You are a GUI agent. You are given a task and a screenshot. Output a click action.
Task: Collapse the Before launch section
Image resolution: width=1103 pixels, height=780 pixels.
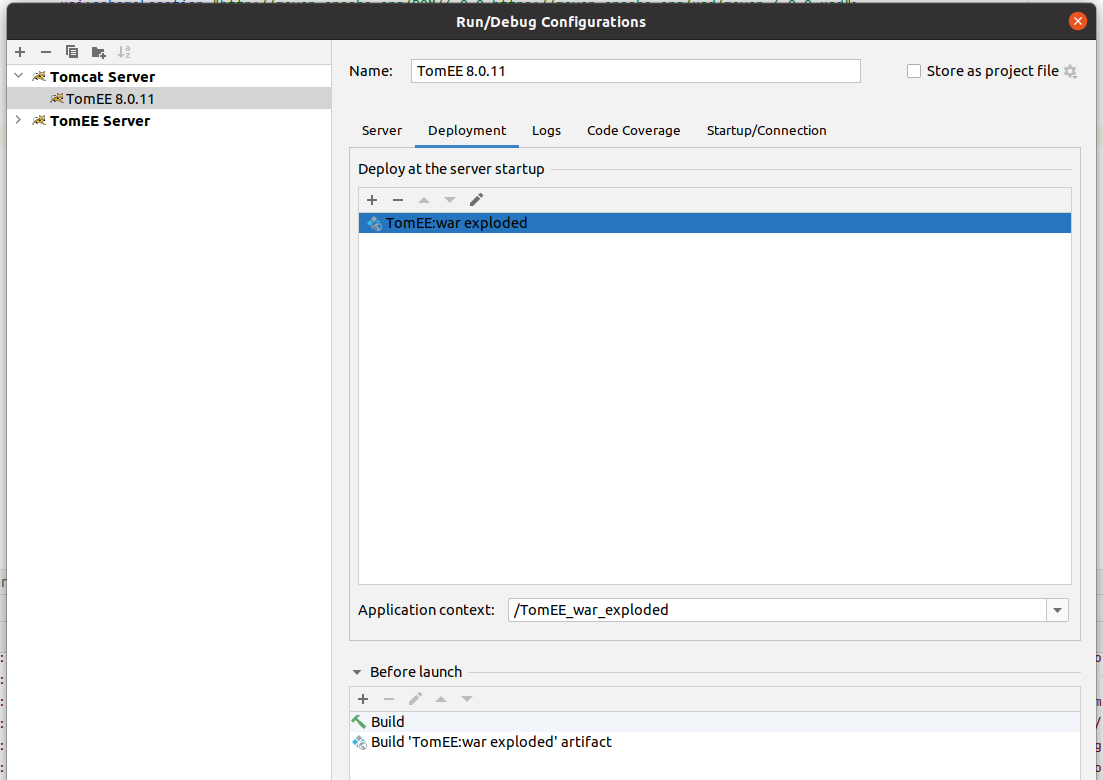357,672
